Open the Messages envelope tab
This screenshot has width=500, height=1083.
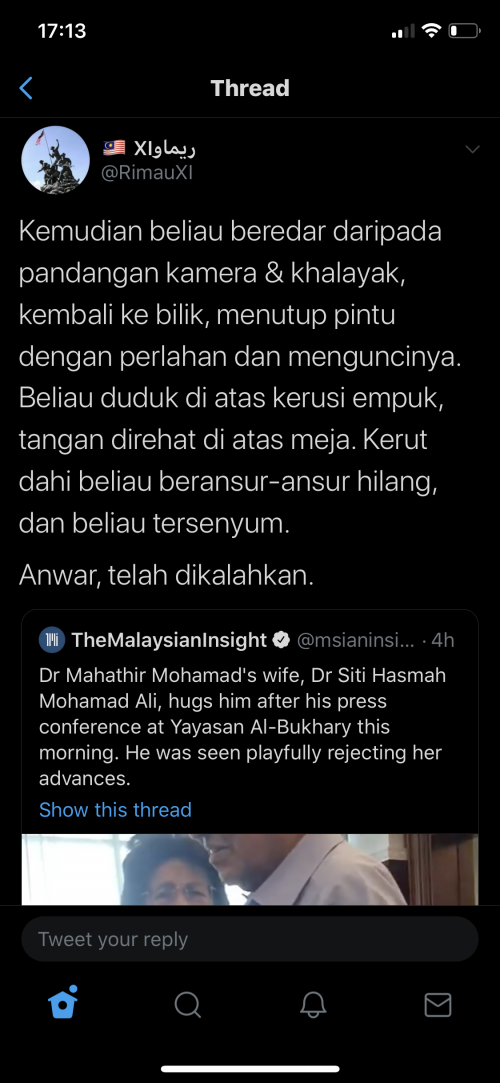coord(438,1004)
